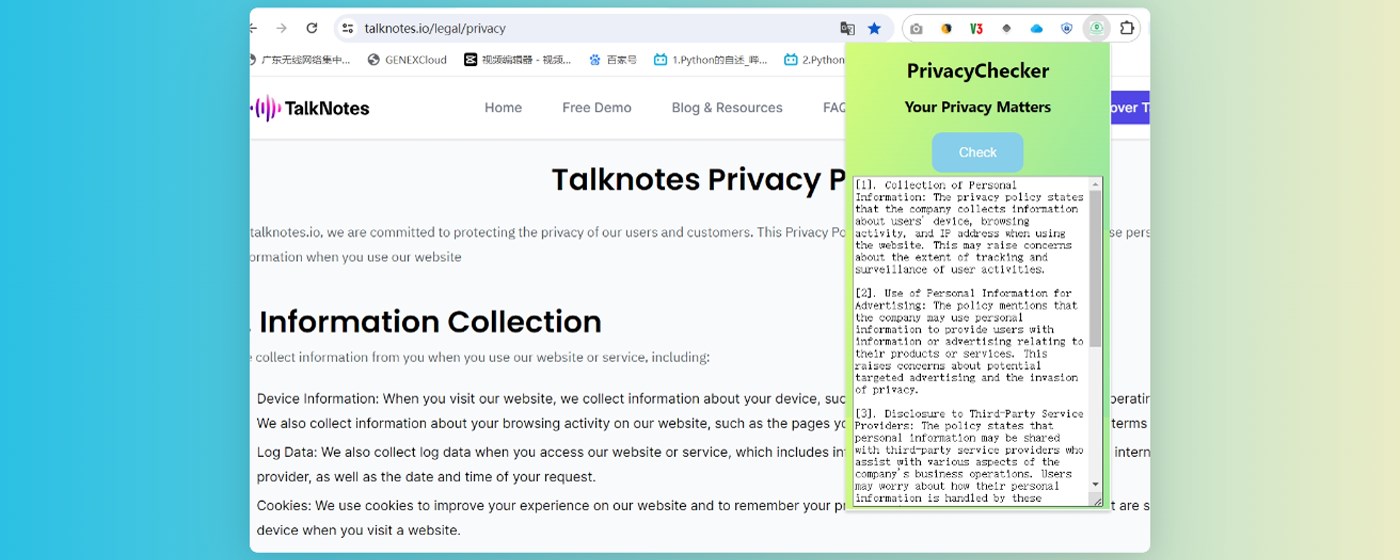Click the PrivacyChecker popup title
Viewport: 1400px width, 560px height.
coord(978,71)
